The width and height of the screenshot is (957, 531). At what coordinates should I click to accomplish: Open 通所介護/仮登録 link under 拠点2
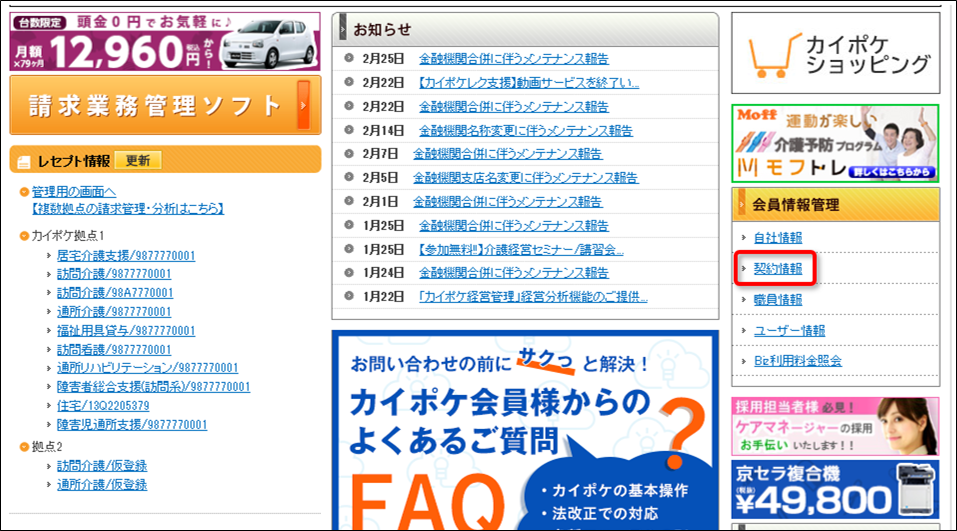[102, 485]
